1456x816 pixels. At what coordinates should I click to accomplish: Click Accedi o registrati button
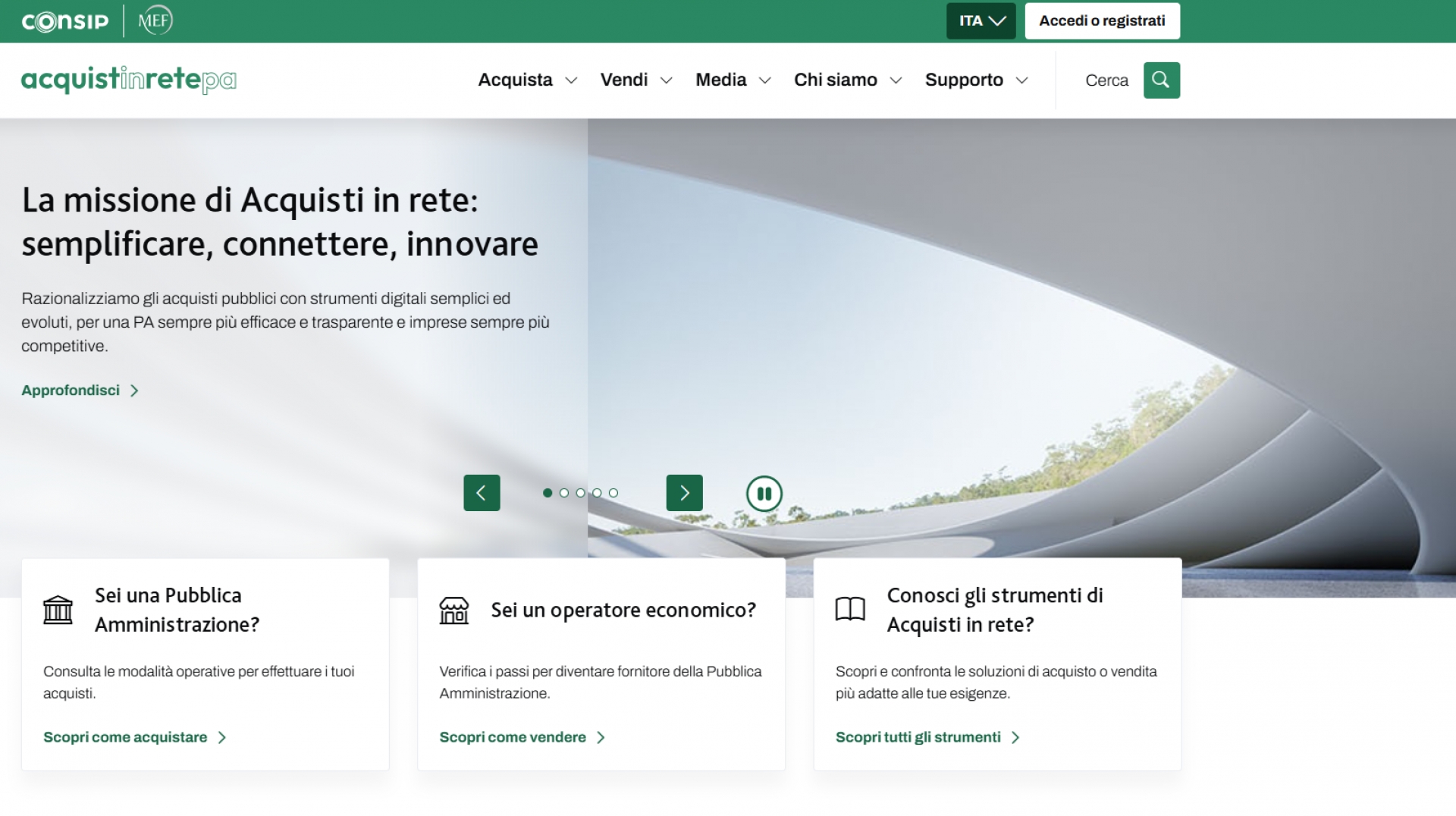pyautogui.click(x=1102, y=21)
